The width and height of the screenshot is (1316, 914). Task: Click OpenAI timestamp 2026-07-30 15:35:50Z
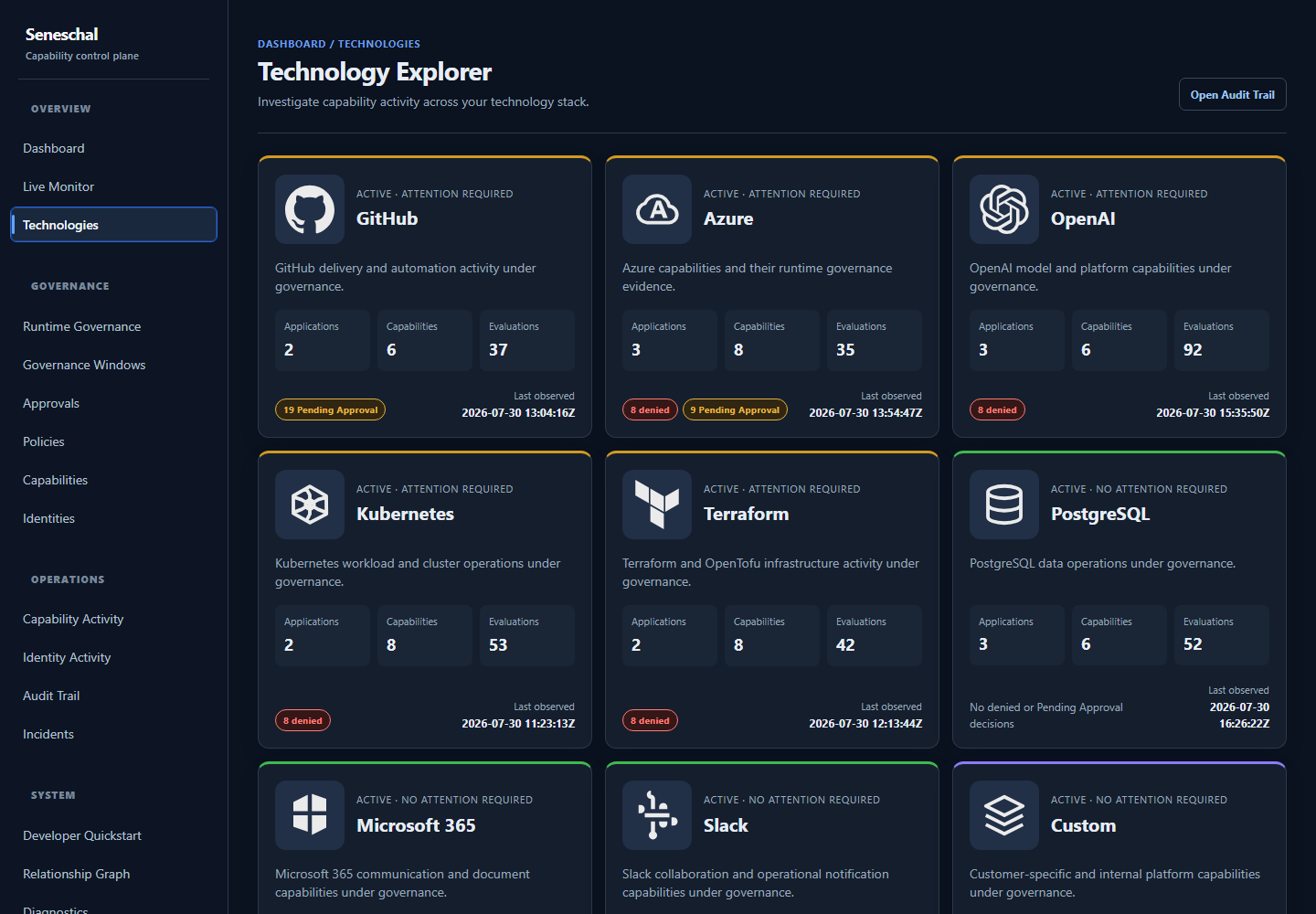tap(1213, 413)
